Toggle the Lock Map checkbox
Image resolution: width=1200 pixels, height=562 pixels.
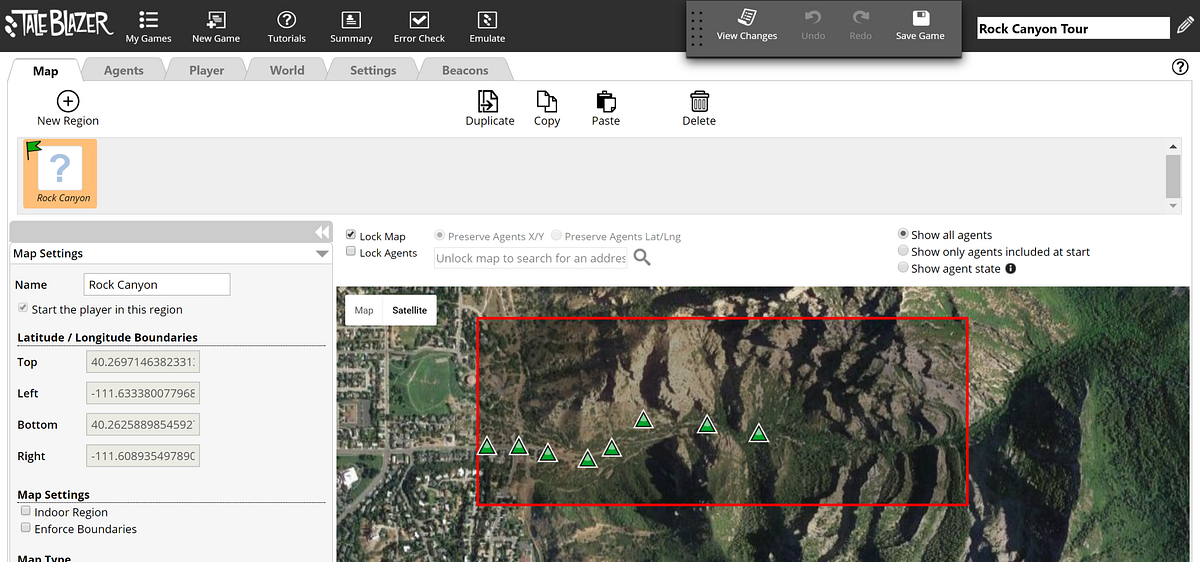pos(351,235)
